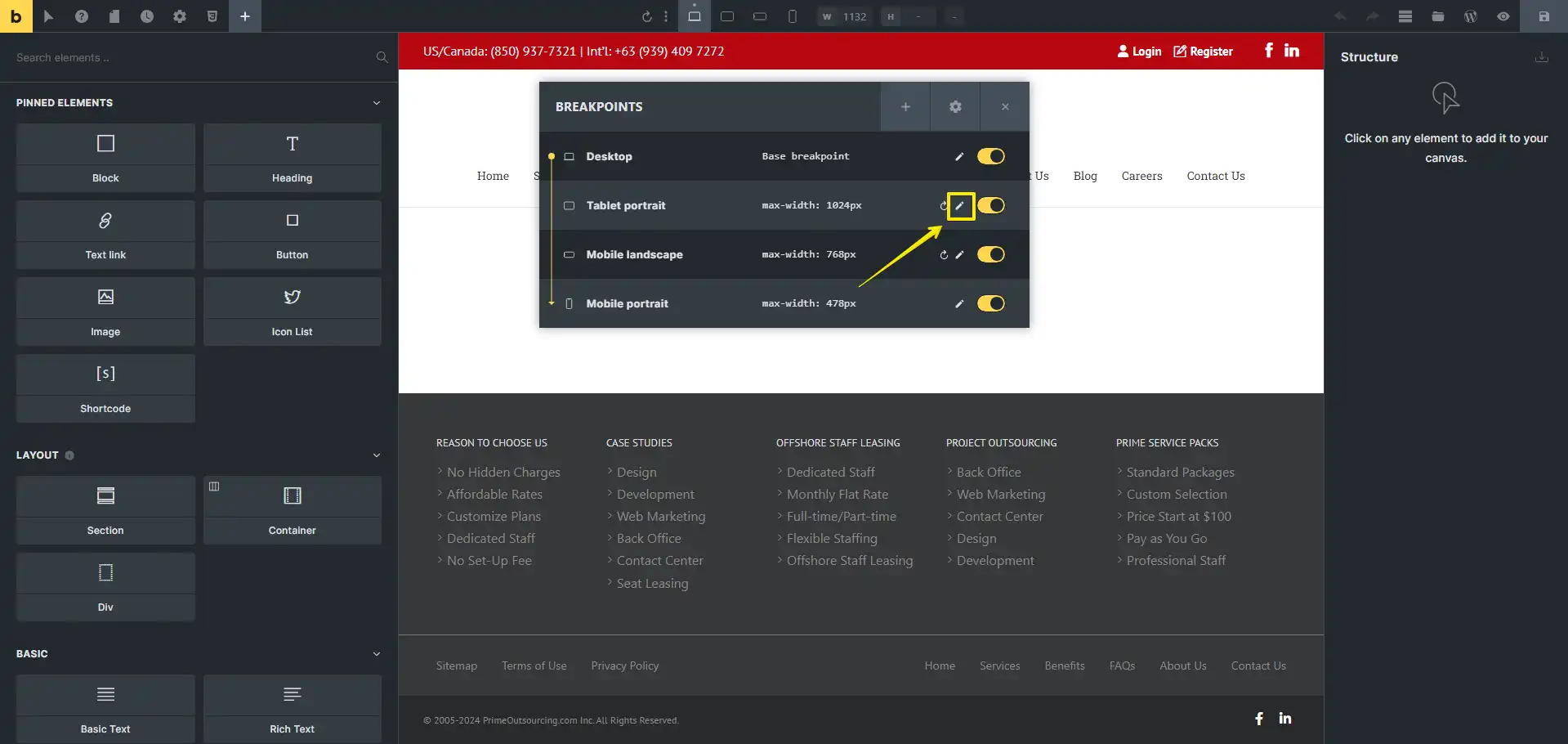
Task: Click Careers in the site navigation
Action: (1141, 176)
